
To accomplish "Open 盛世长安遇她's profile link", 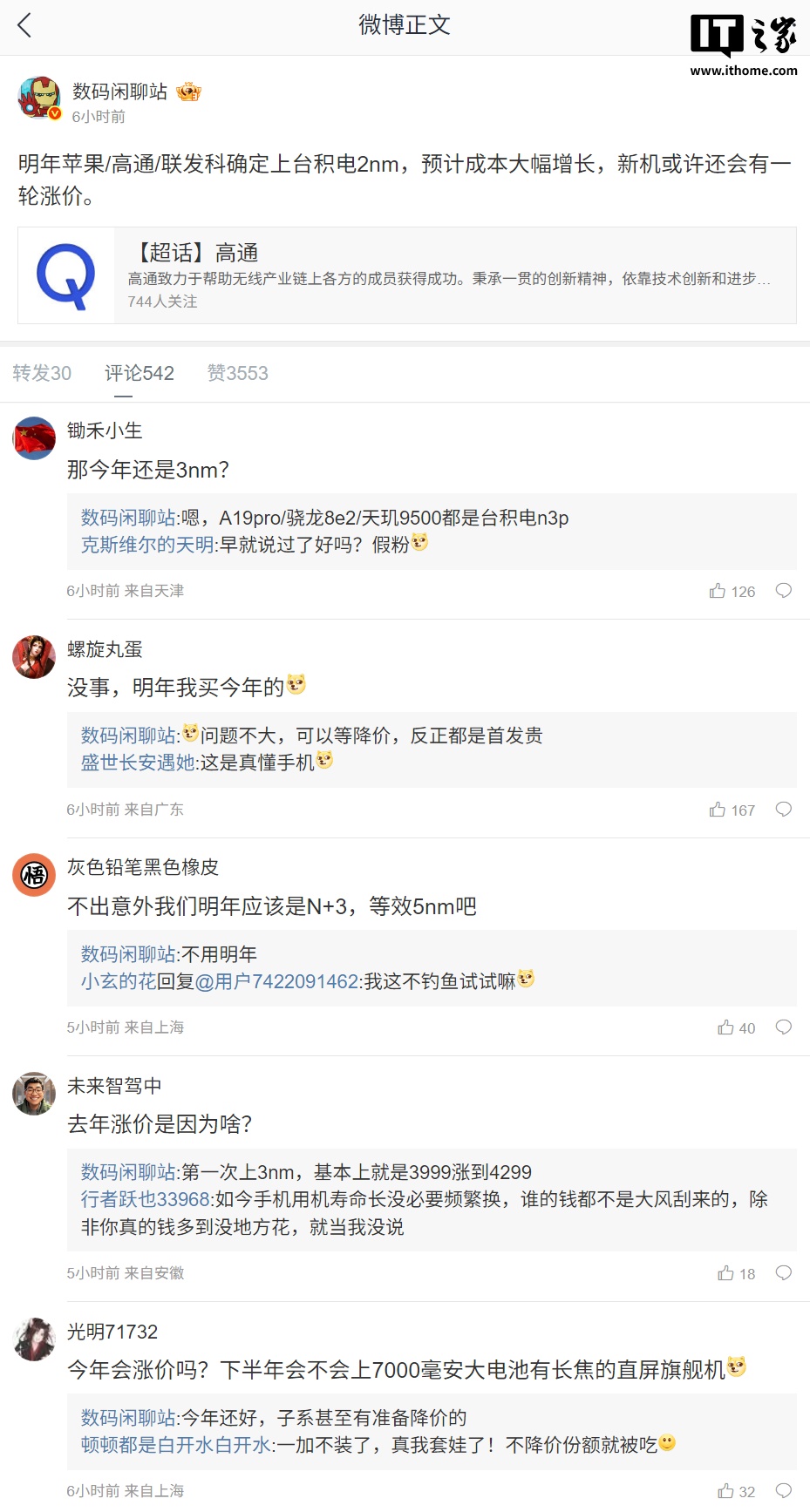I will [138, 763].
